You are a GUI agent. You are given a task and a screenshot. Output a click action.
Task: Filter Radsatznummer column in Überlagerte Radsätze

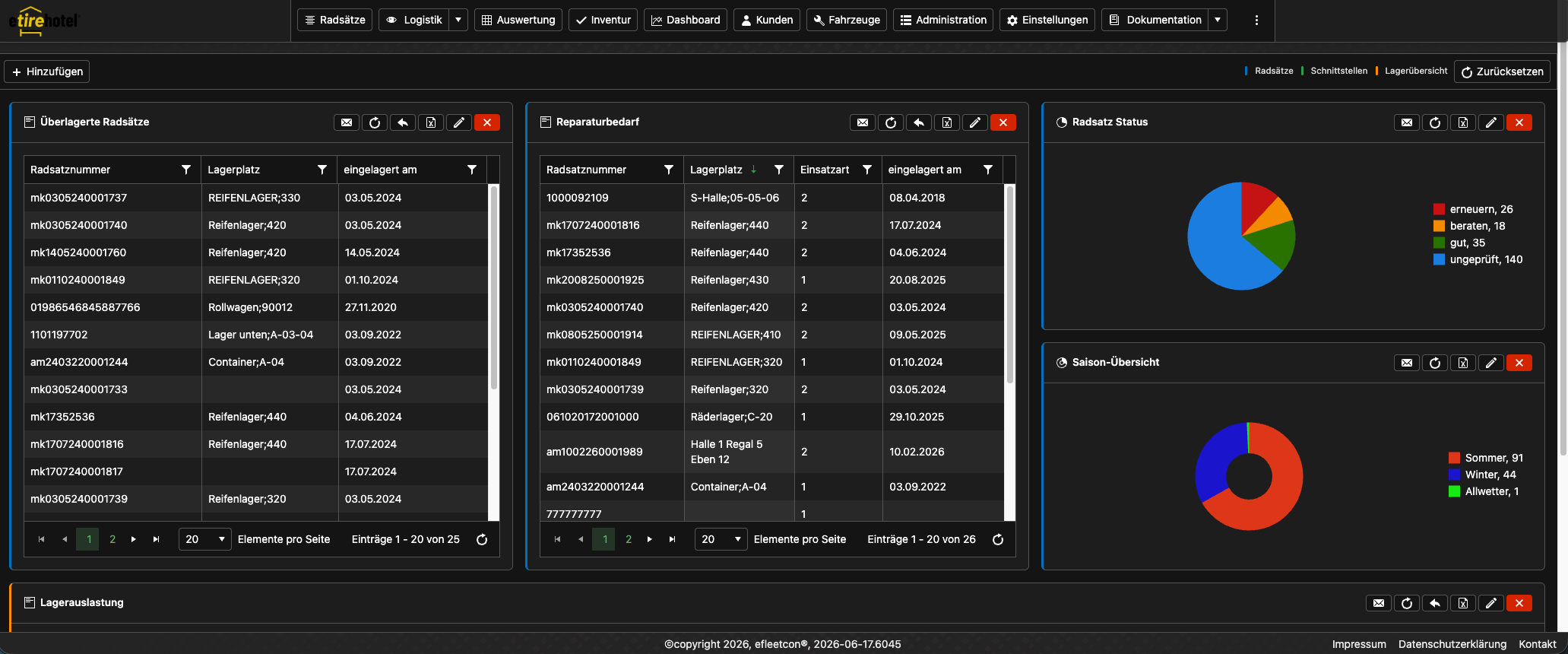[x=186, y=170]
